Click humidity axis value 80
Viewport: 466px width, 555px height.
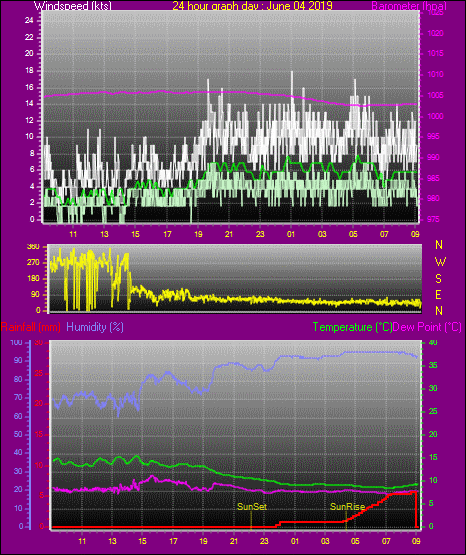pyautogui.click(x=18, y=379)
